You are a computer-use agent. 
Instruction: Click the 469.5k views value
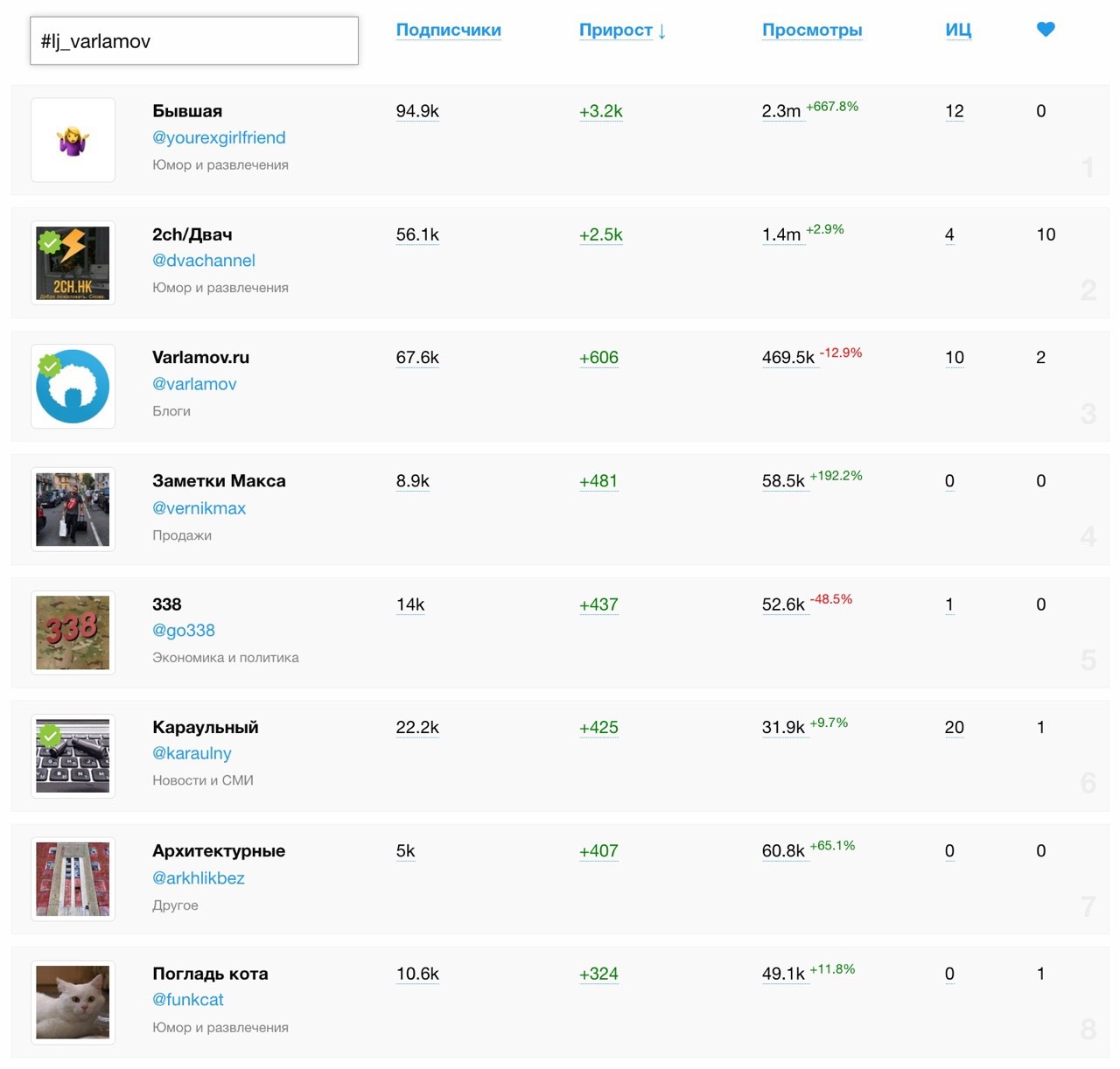(x=788, y=357)
